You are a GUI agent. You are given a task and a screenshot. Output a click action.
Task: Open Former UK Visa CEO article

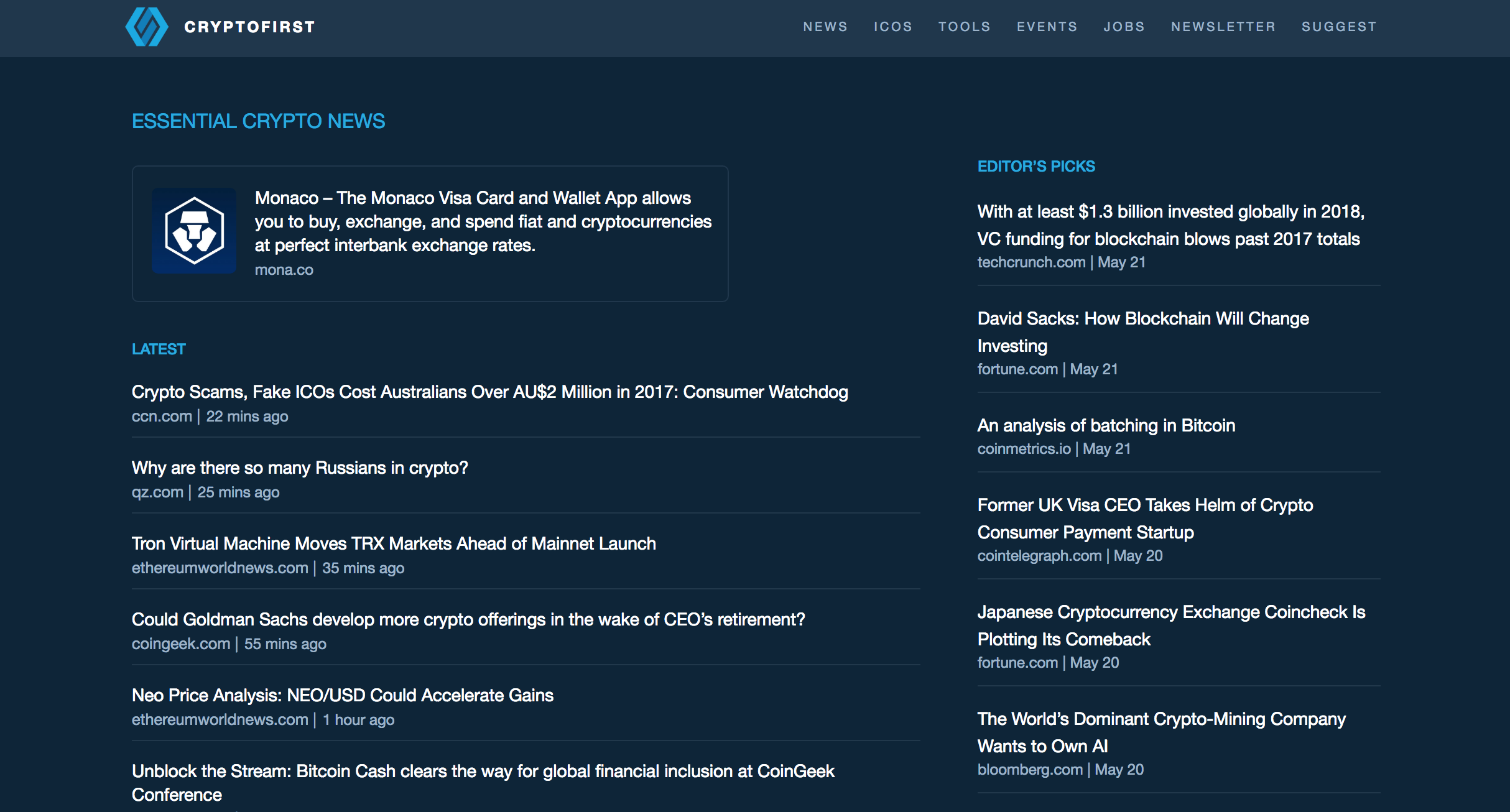[x=1146, y=519]
